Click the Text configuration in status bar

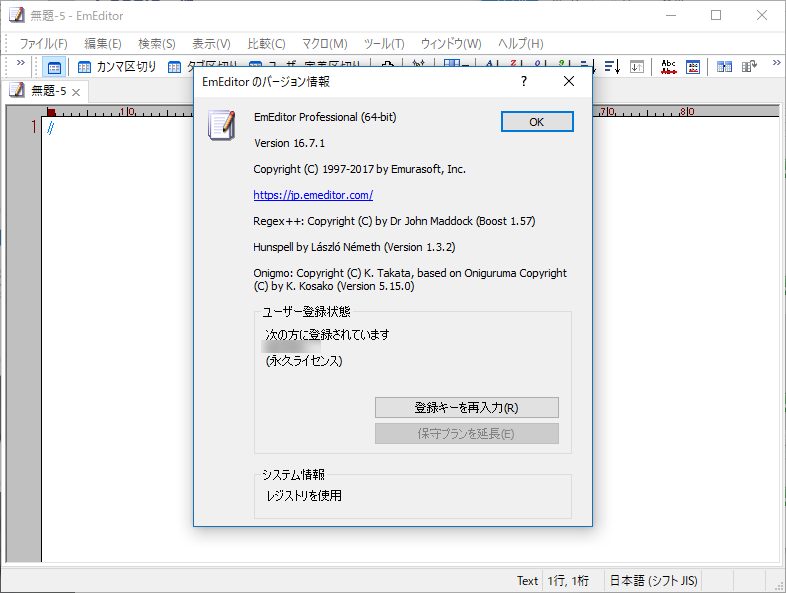click(x=527, y=581)
